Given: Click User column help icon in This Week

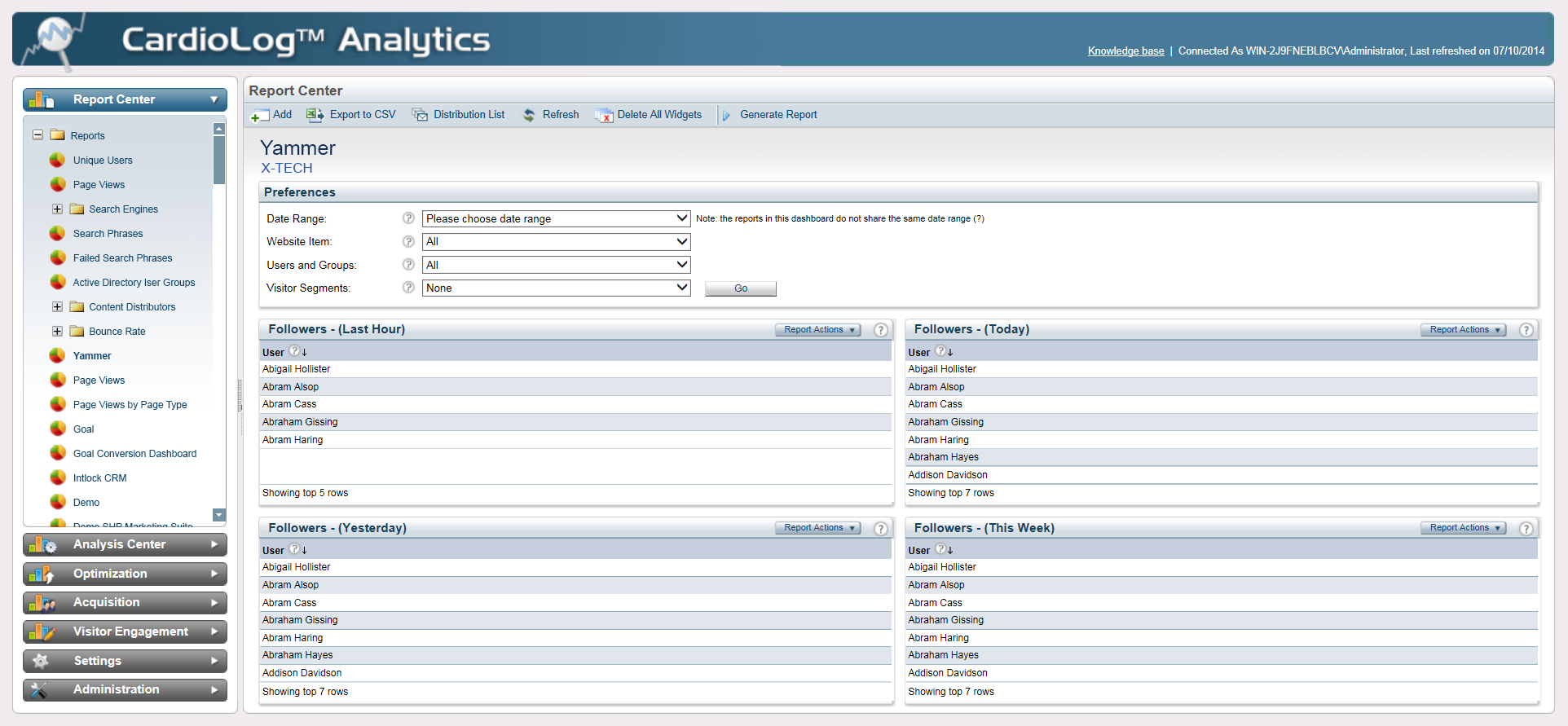Looking at the screenshot, I should pos(940,549).
